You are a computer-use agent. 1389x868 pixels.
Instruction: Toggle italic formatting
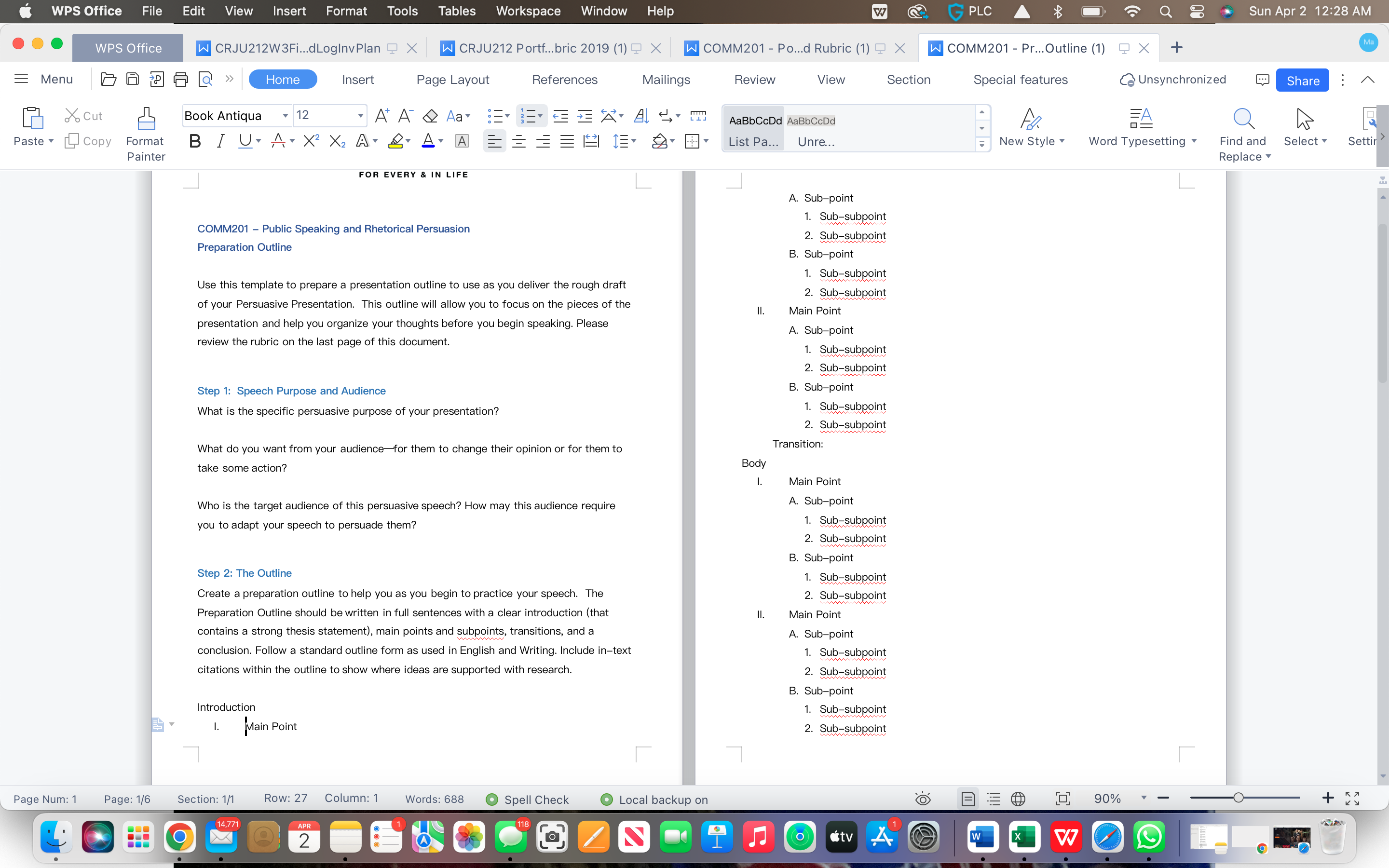(220, 141)
